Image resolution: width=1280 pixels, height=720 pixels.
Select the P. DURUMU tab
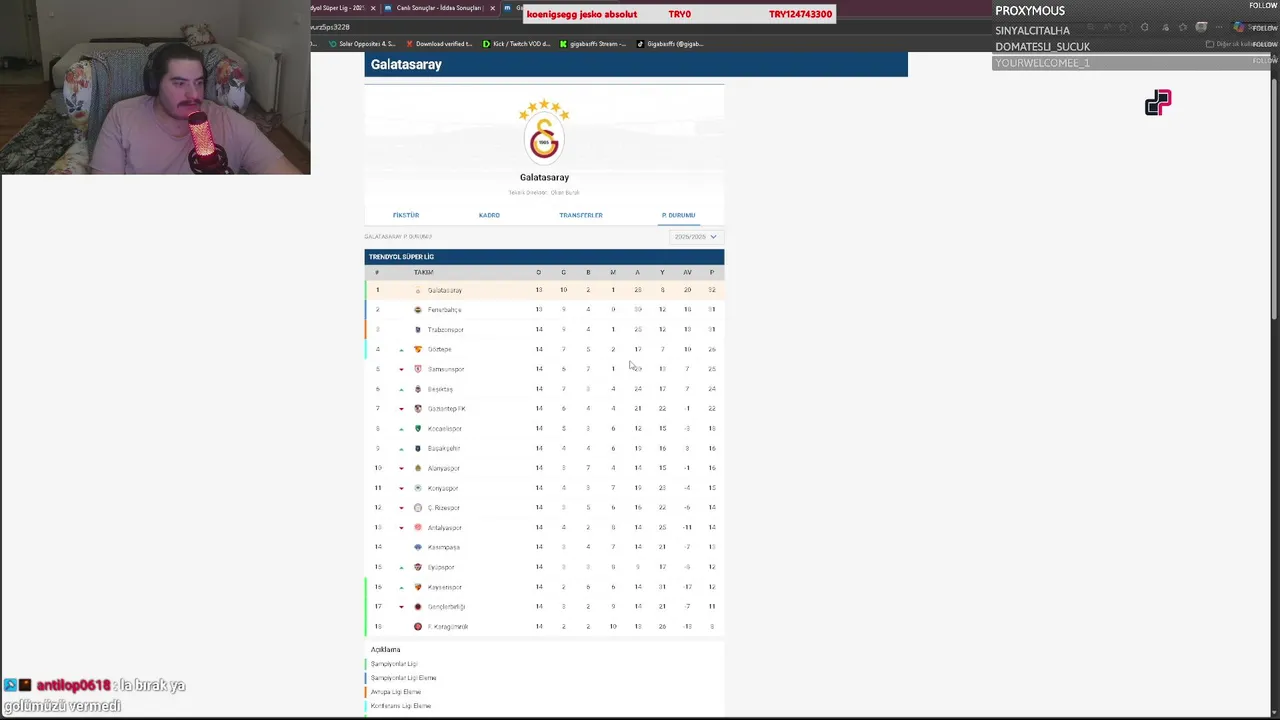(x=678, y=215)
